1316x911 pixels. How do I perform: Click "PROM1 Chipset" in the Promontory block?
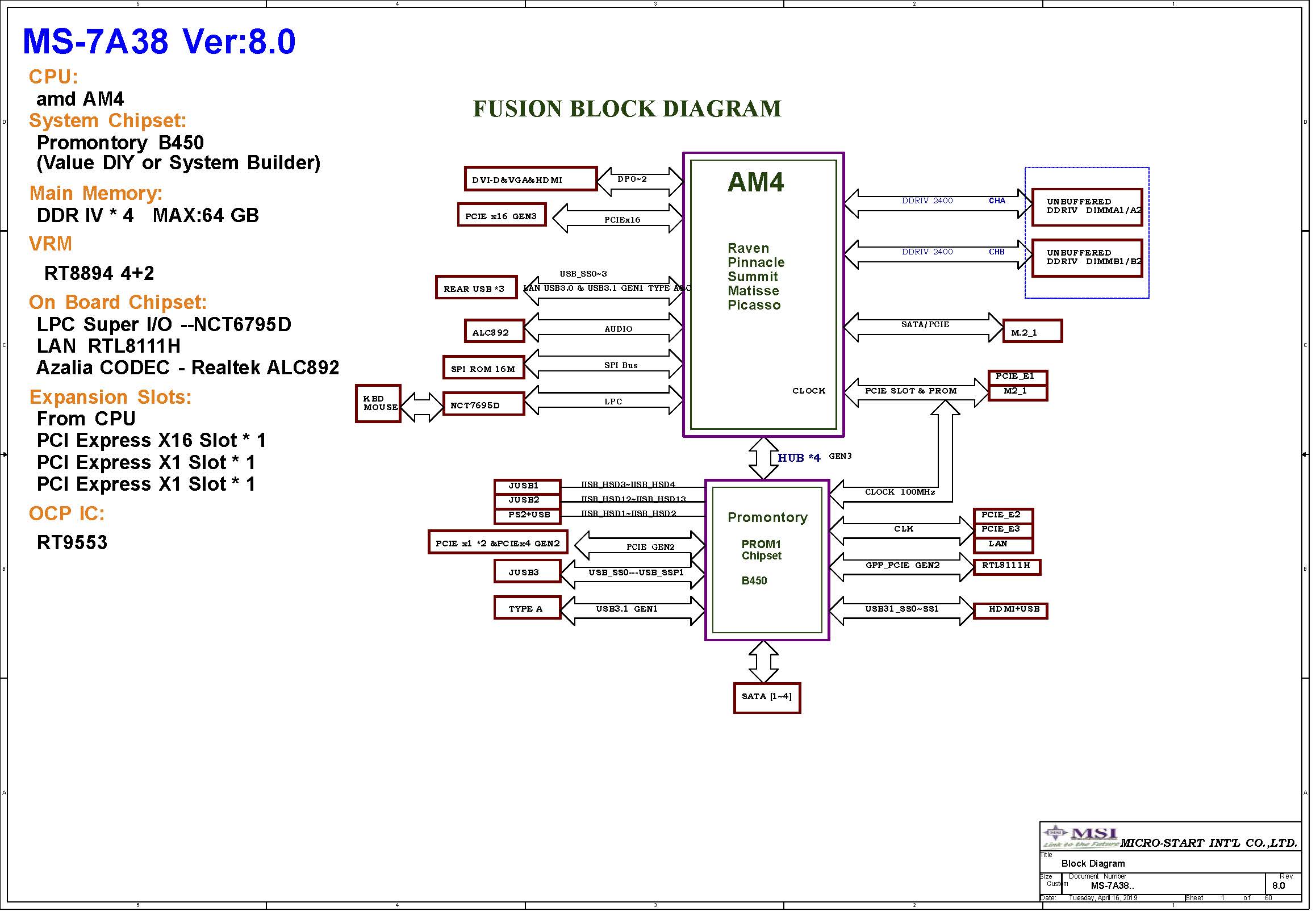tap(761, 550)
